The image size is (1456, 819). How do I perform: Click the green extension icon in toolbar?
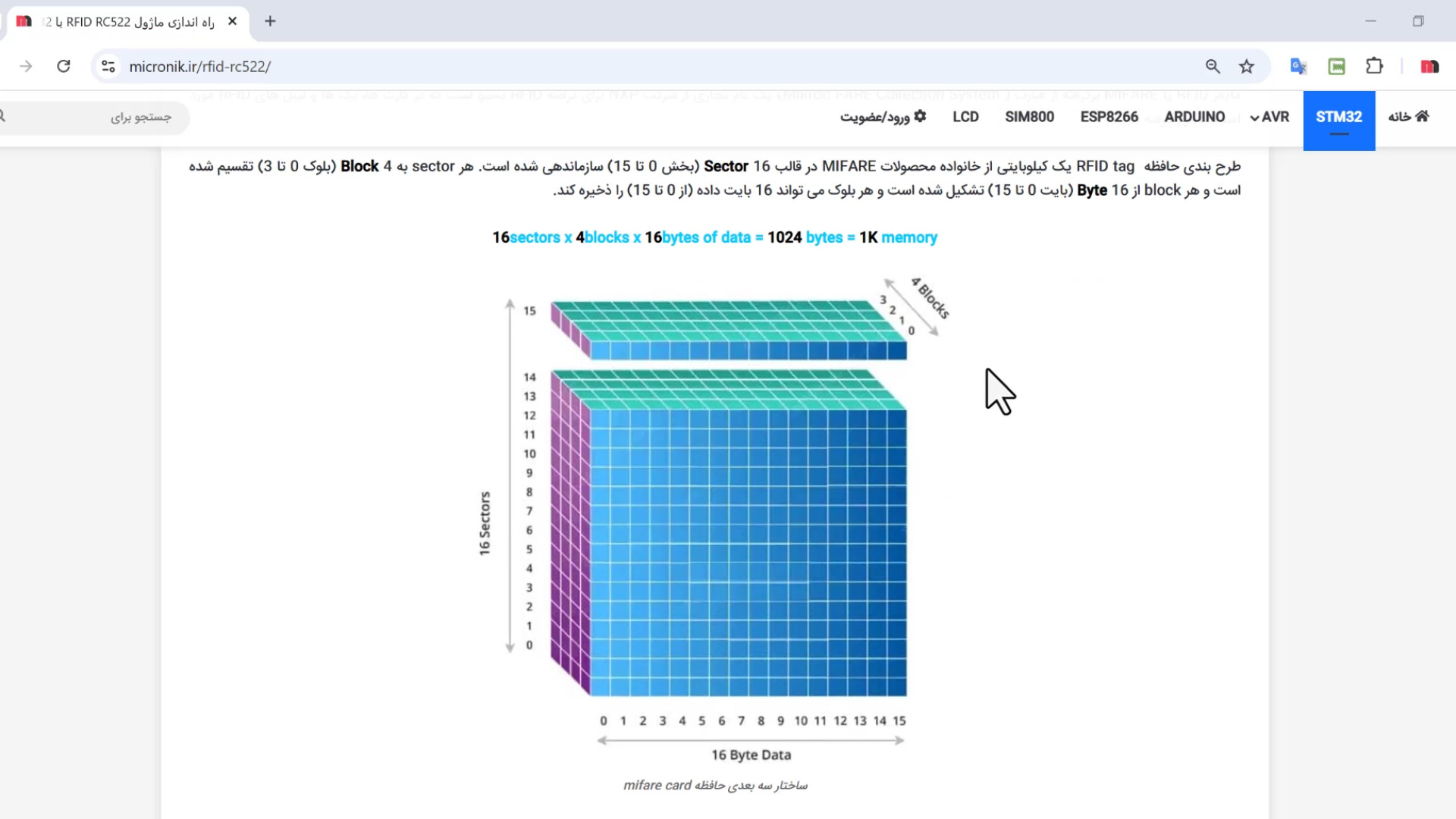(1336, 67)
